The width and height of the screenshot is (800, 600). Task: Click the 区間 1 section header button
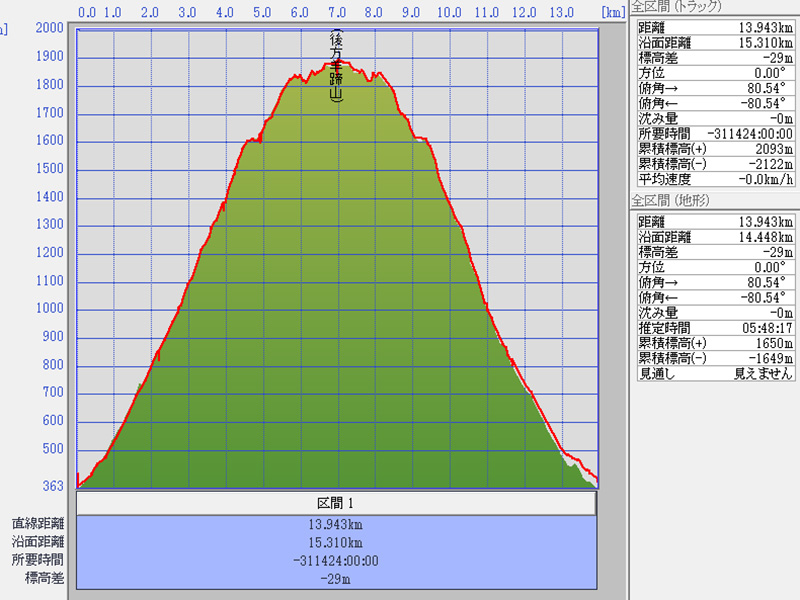tap(336, 503)
